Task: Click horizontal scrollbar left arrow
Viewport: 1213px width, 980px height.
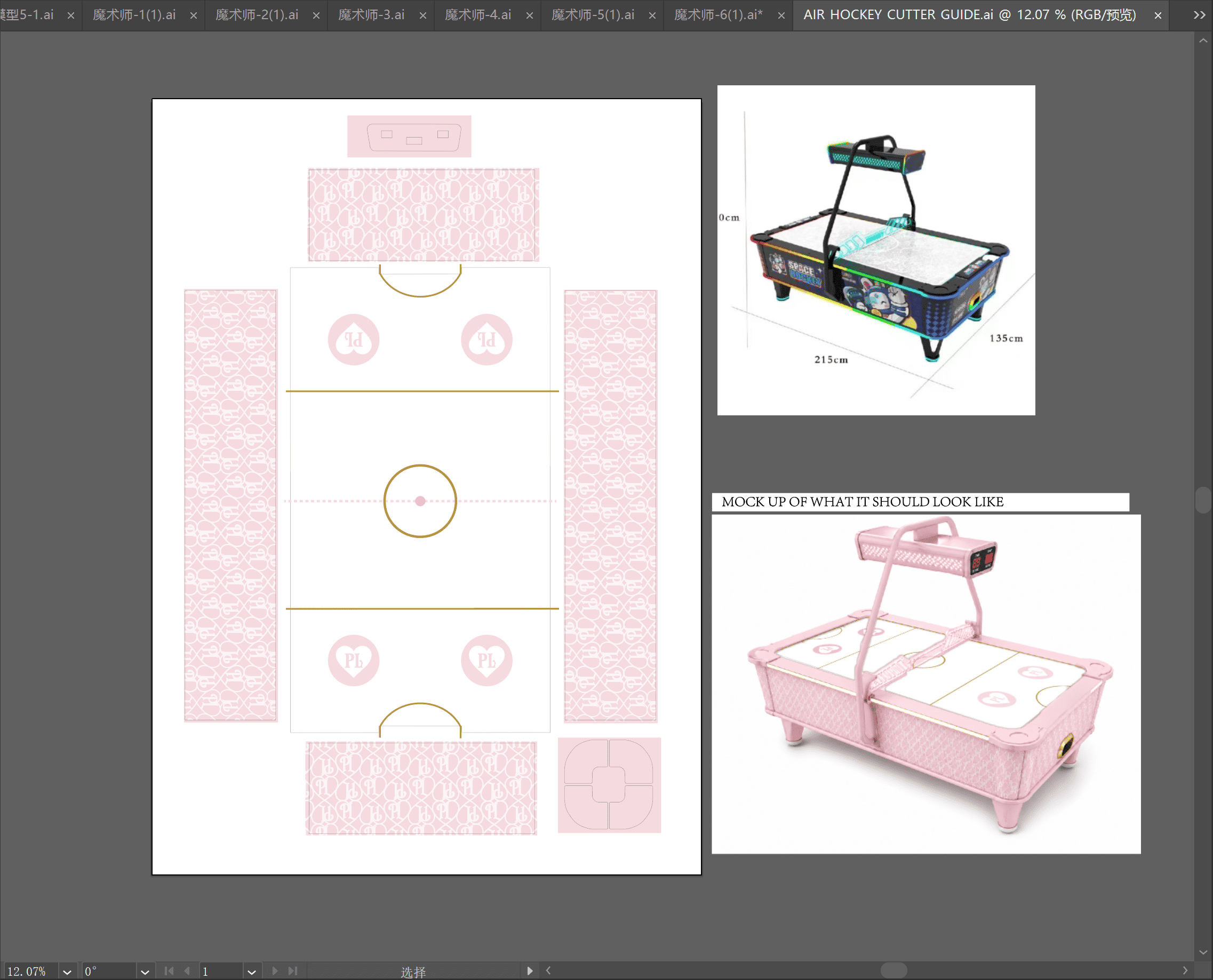Action: [x=548, y=971]
